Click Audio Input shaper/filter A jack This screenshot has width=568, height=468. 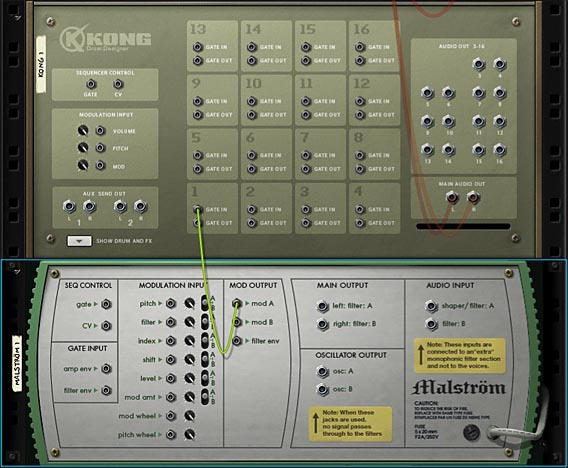click(431, 306)
